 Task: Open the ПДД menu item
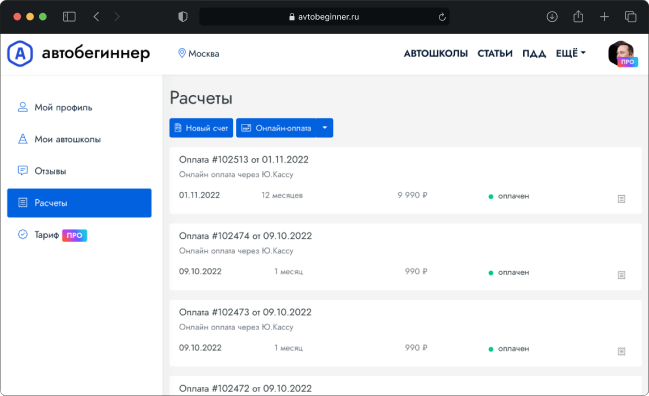click(x=534, y=53)
